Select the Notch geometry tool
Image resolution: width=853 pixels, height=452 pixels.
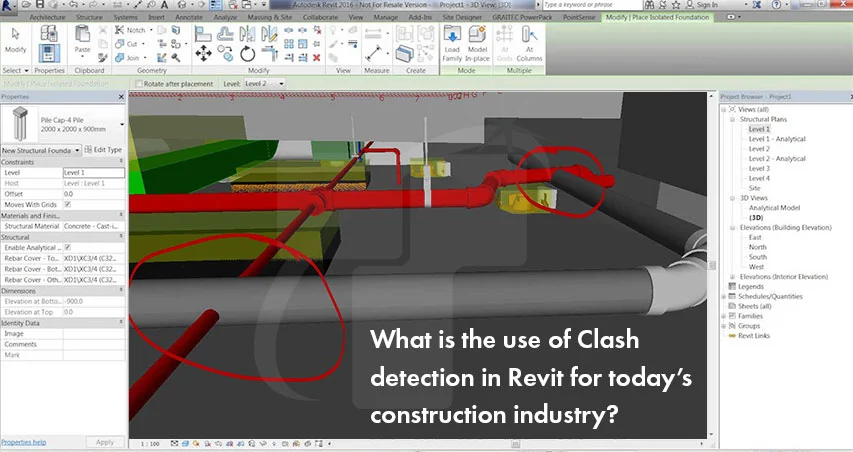[131, 30]
